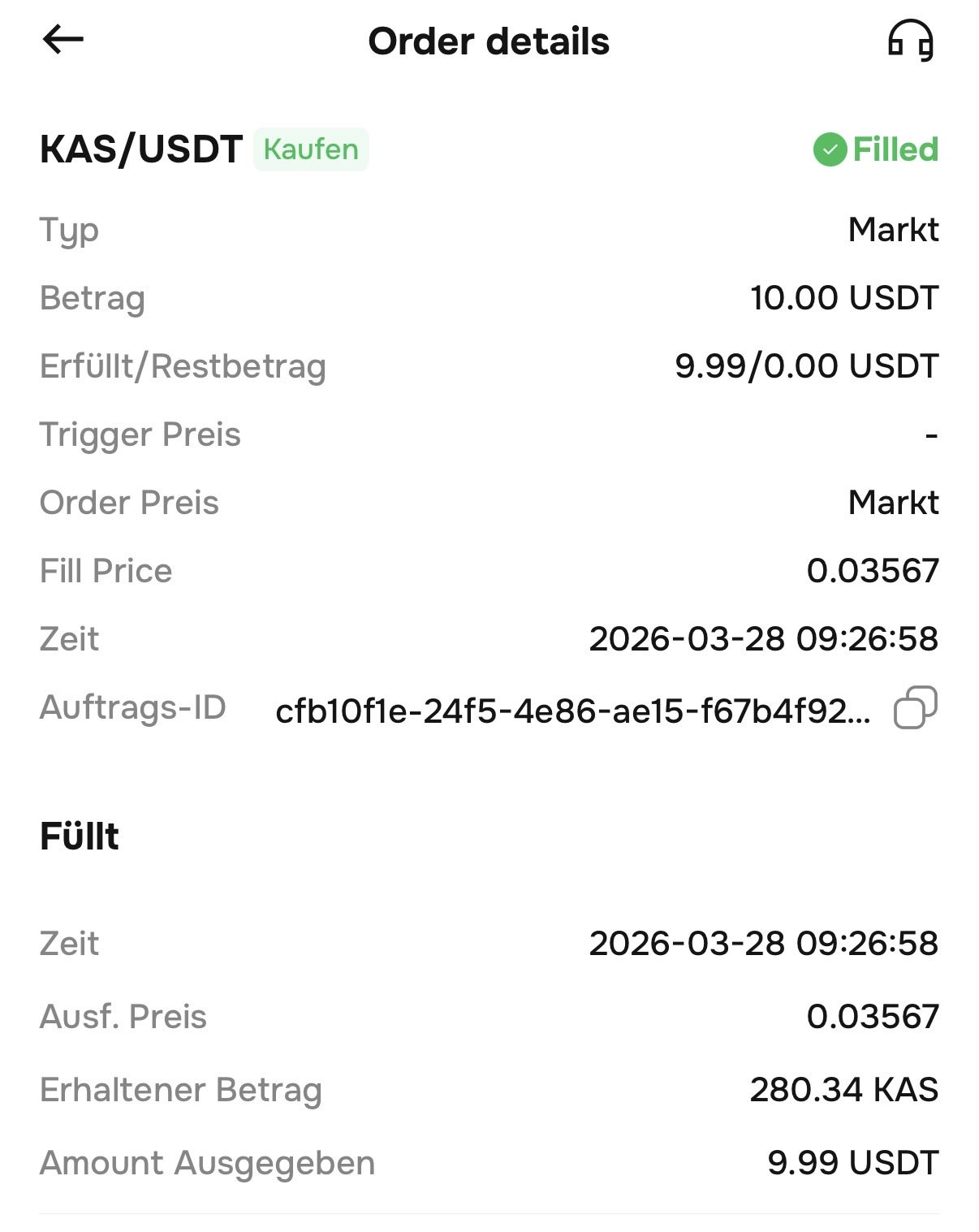
Task: Tap the green Filled checkmark icon
Action: point(830,149)
